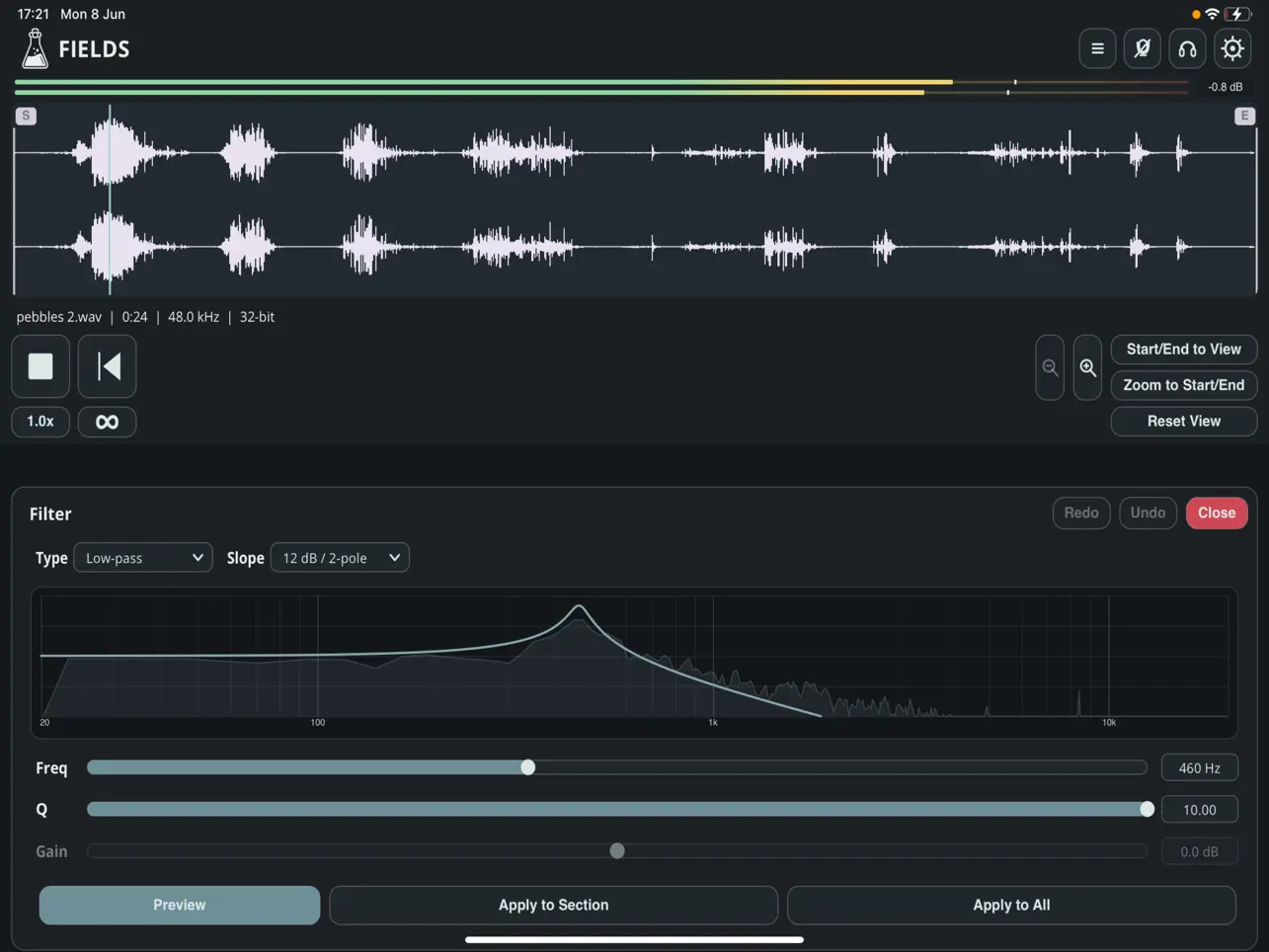Open the Slope dropdown
Image resolution: width=1269 pixels, height=952 pixels.
[x=340, y=558]
